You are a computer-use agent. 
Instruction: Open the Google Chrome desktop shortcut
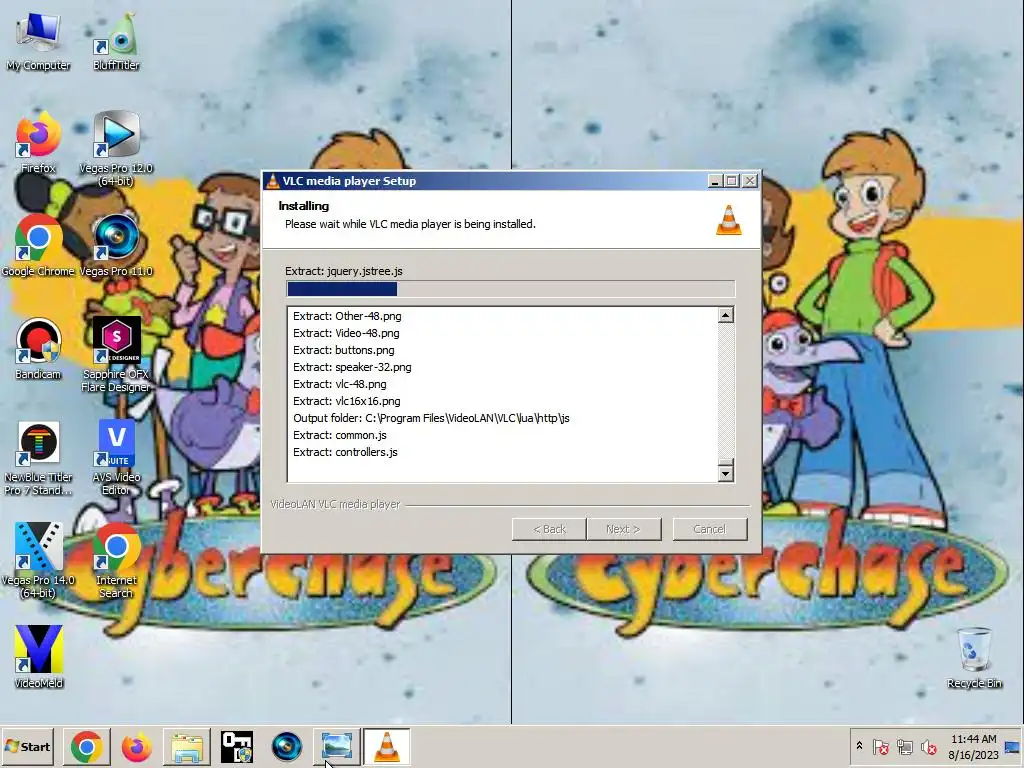click(x=38, y=246)
